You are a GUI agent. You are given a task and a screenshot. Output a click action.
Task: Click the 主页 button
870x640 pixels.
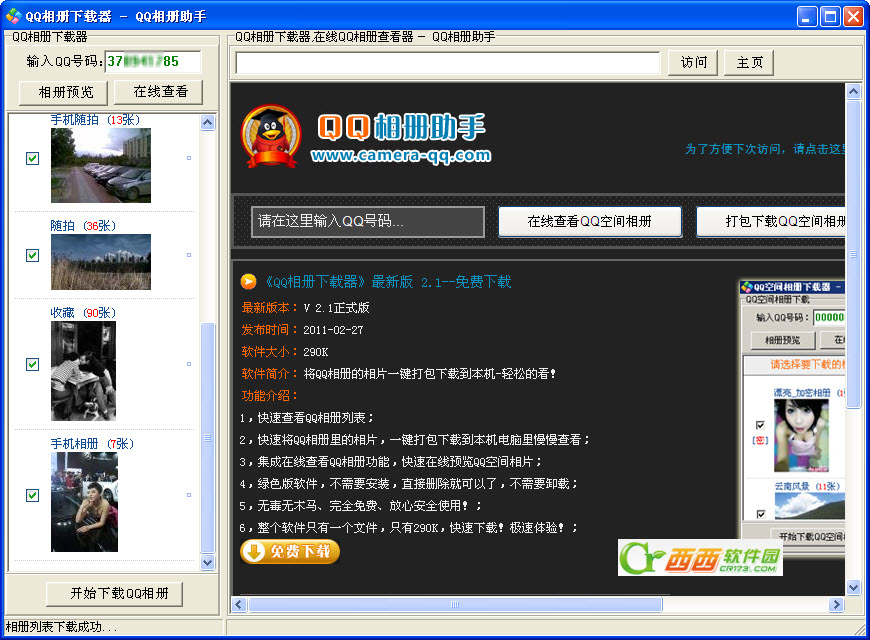click(748, 63)
